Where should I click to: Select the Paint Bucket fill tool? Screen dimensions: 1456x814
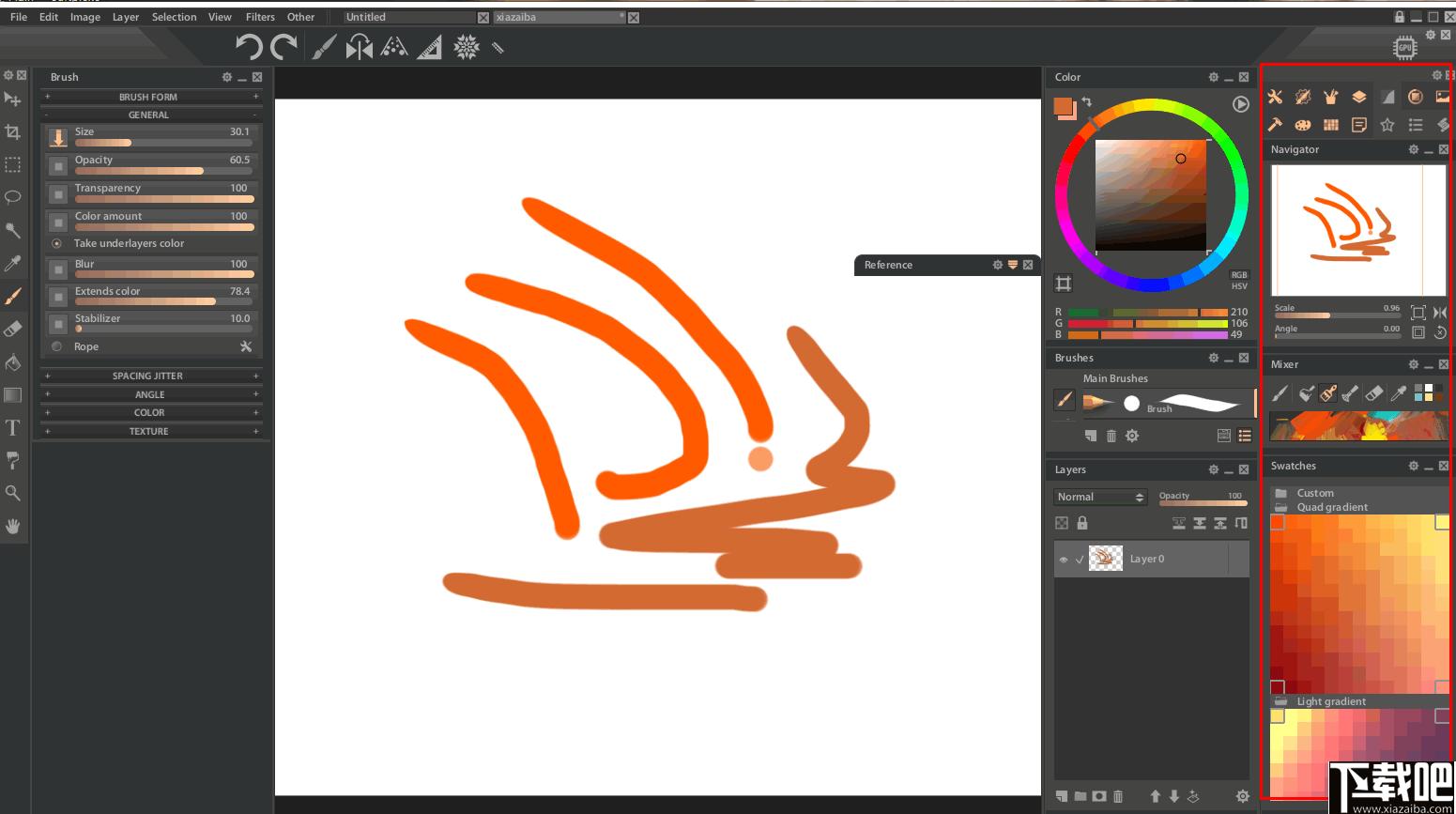tap(13, 361)
